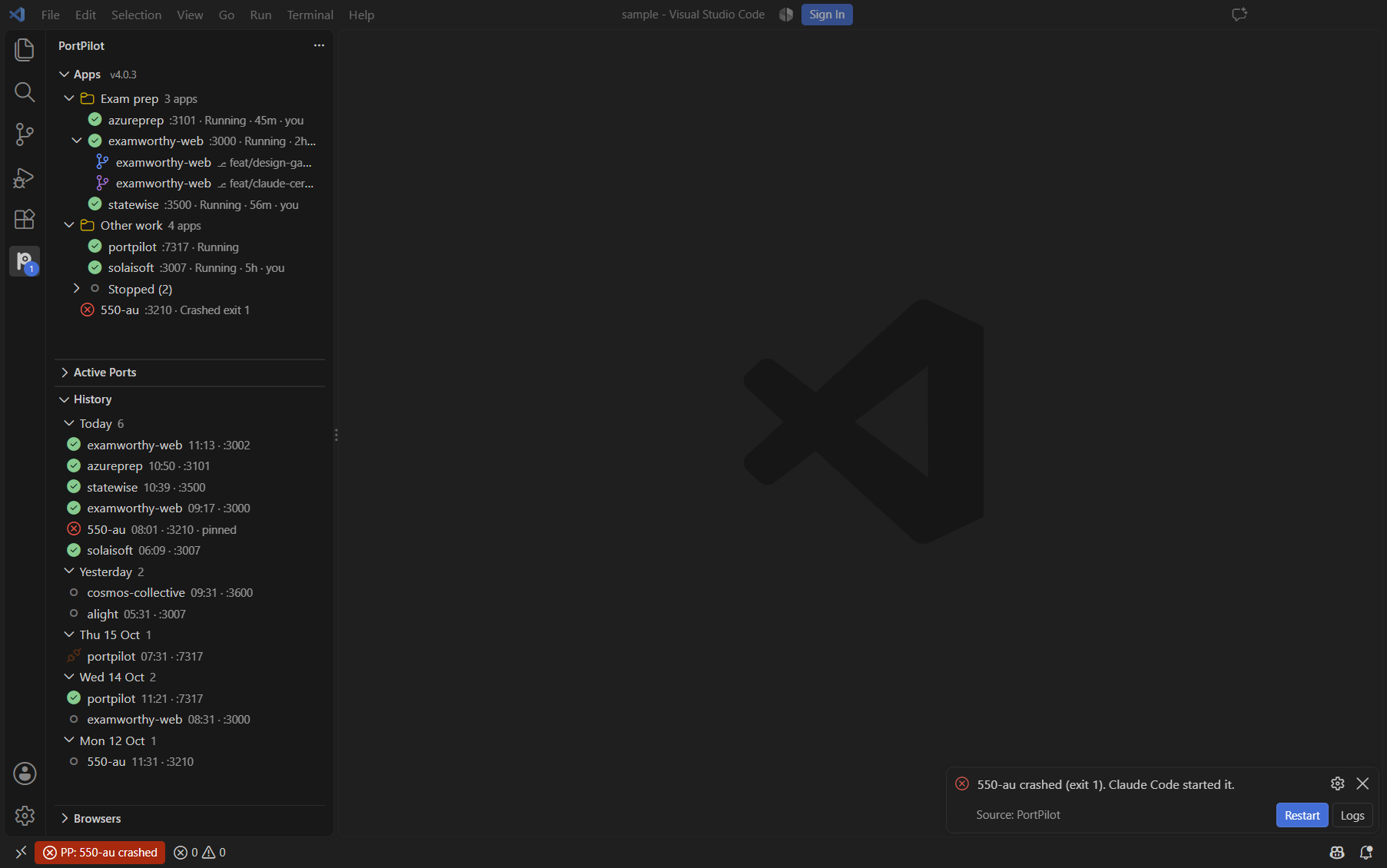Click the VS Code logo in title bar

pos(17,15)
